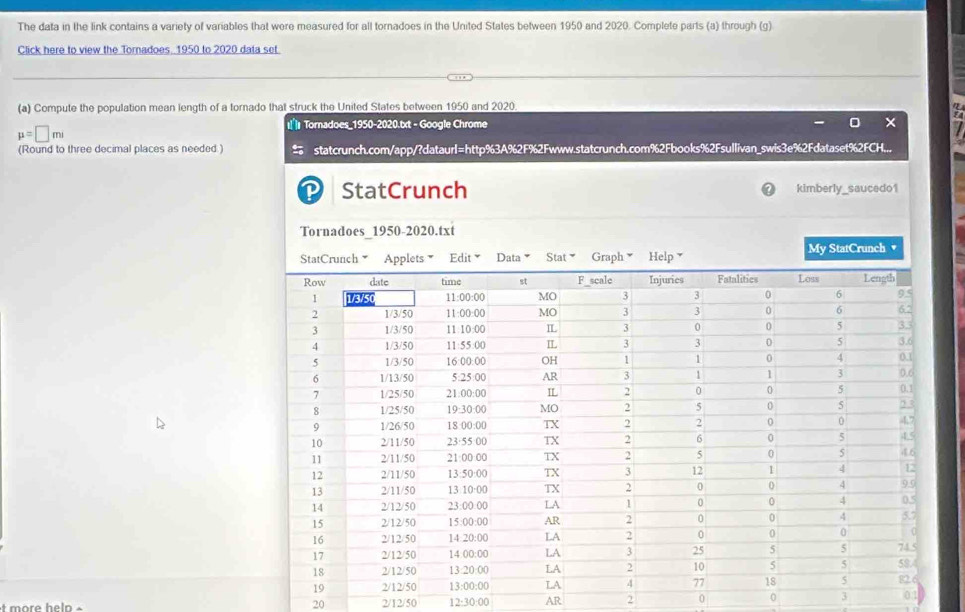Open the StatCrunch help question mark icon

click(x=768, y=189)
